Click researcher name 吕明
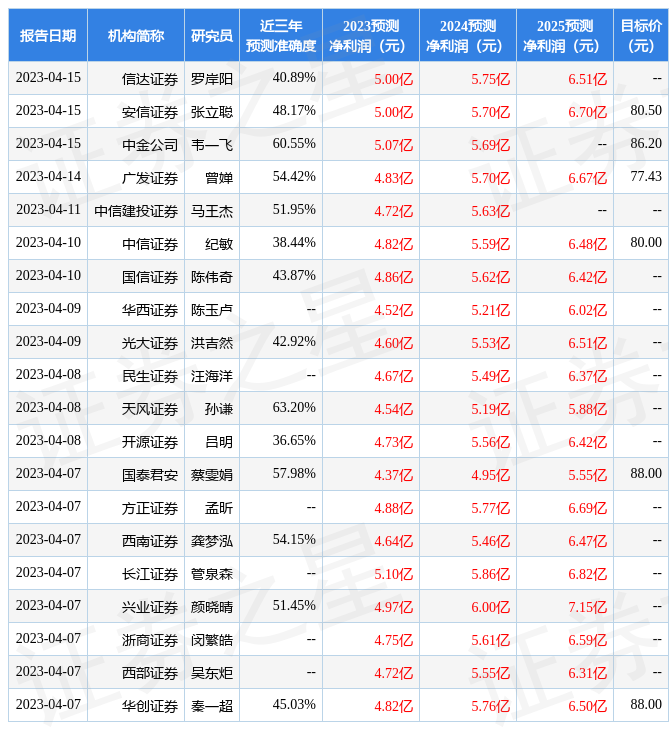669x730 pixels. tap(219, 442)
